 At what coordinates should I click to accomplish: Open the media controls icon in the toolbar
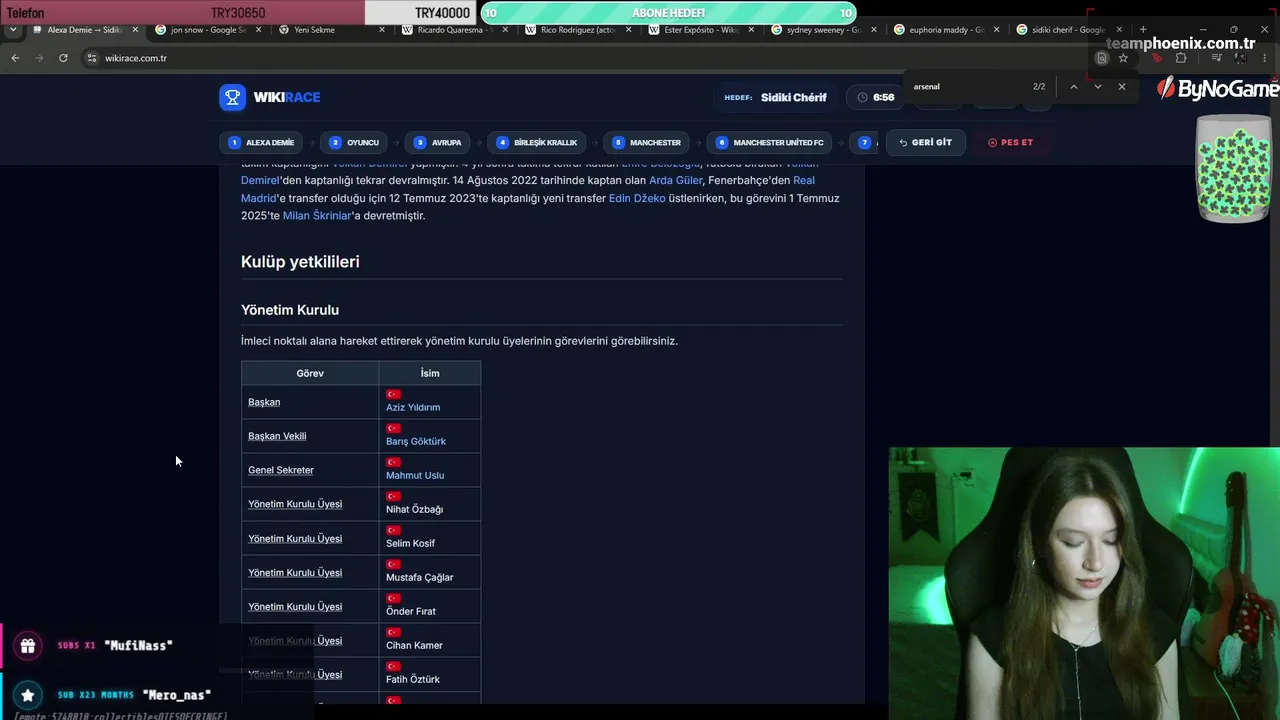click(x=1216, y=58)
